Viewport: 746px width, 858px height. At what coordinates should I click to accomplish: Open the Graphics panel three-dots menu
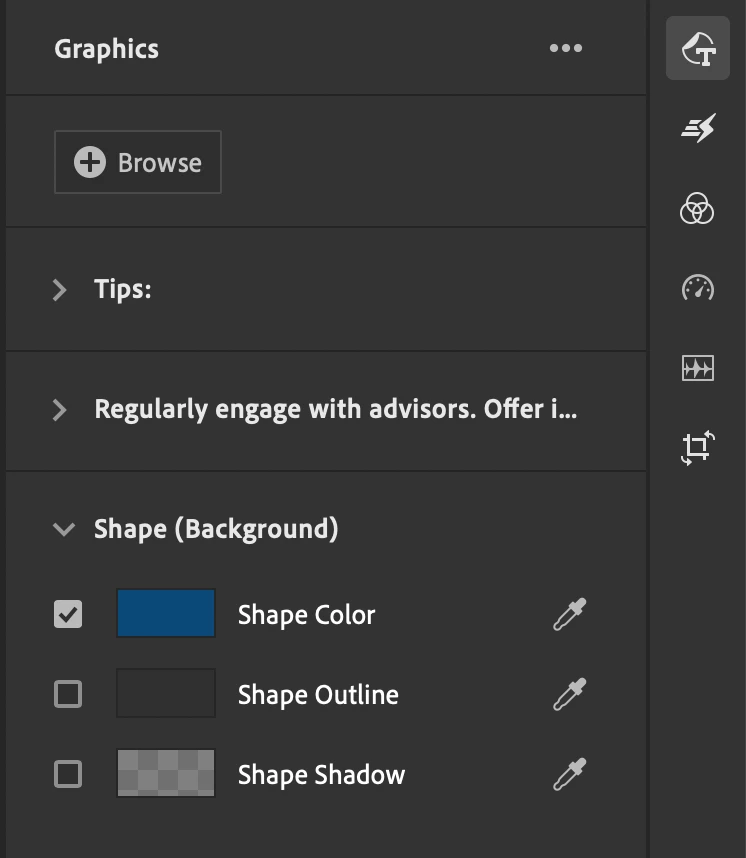pos(566,48)
